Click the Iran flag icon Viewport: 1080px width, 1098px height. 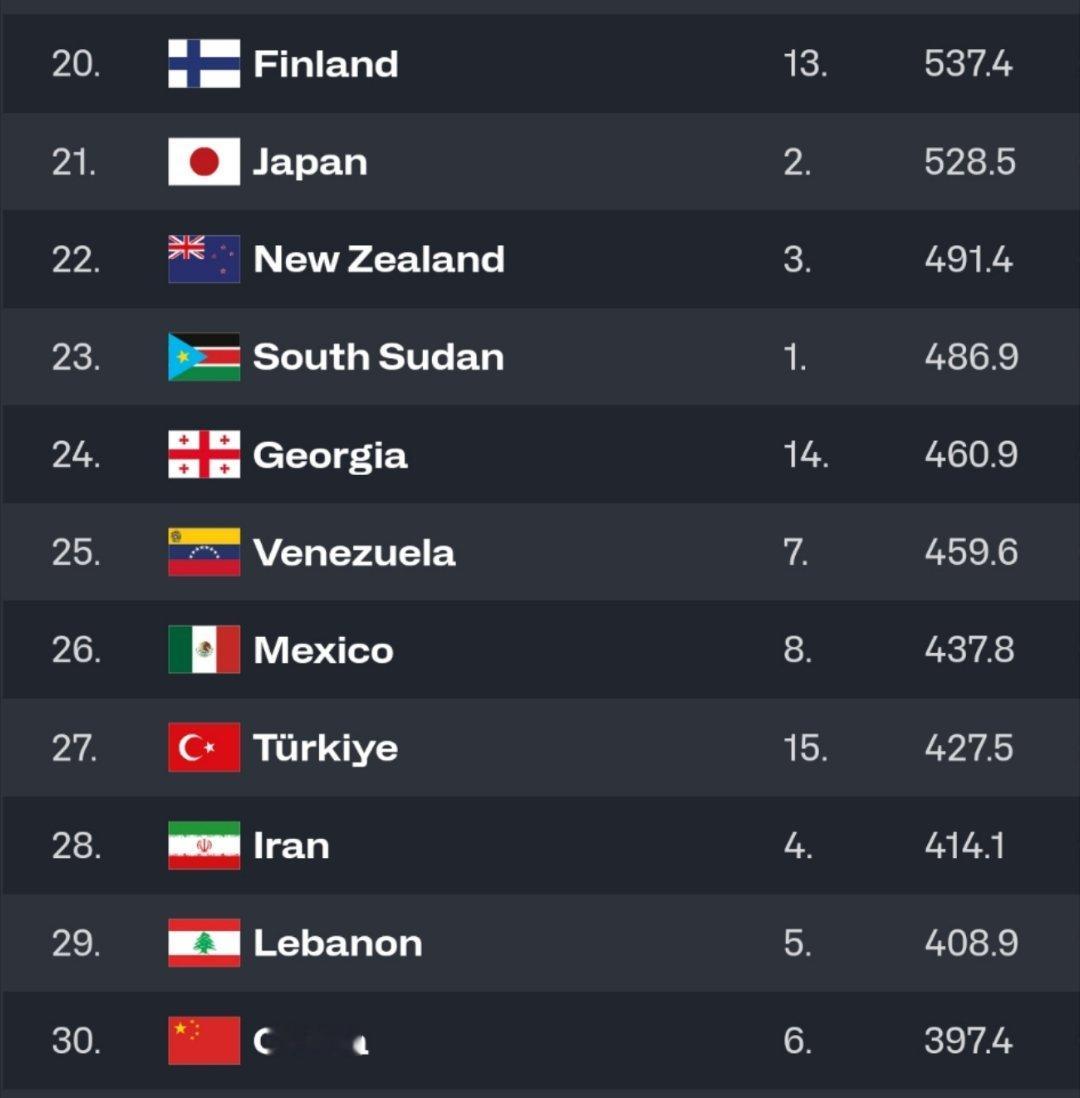(204, 845)
